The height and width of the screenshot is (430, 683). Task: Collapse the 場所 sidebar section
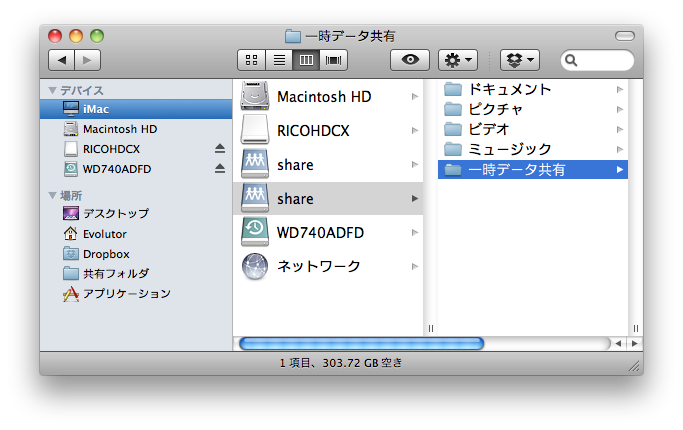tap(52, 196)
